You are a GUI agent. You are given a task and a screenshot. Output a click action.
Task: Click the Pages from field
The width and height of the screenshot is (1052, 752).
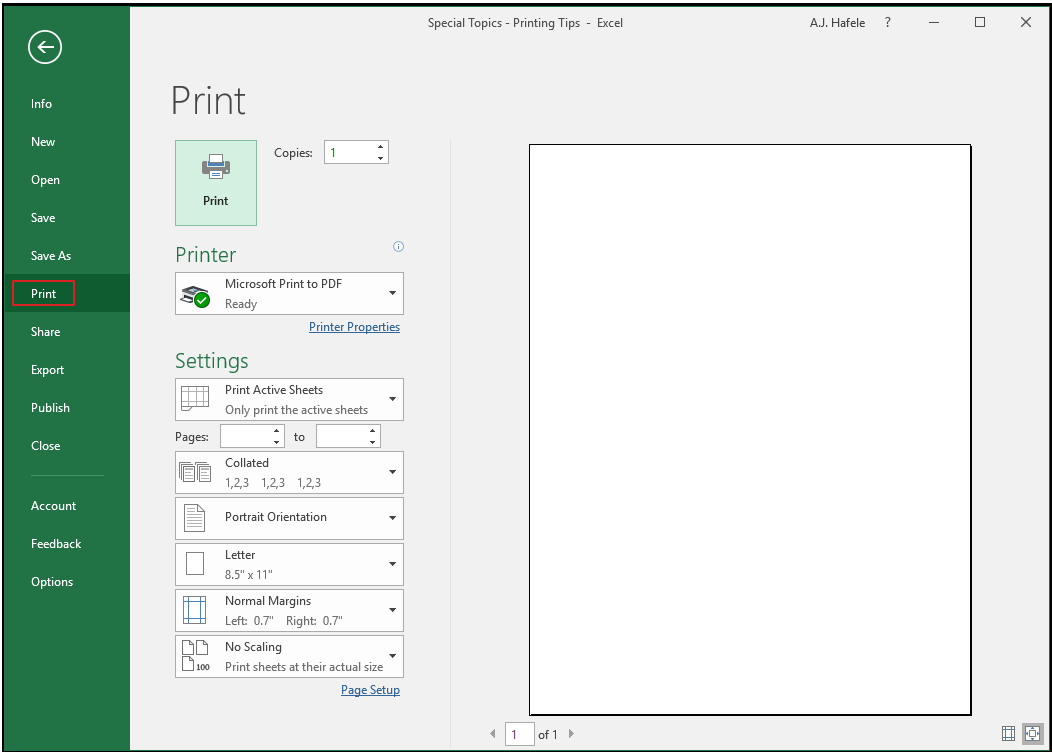tap(246, 436)
